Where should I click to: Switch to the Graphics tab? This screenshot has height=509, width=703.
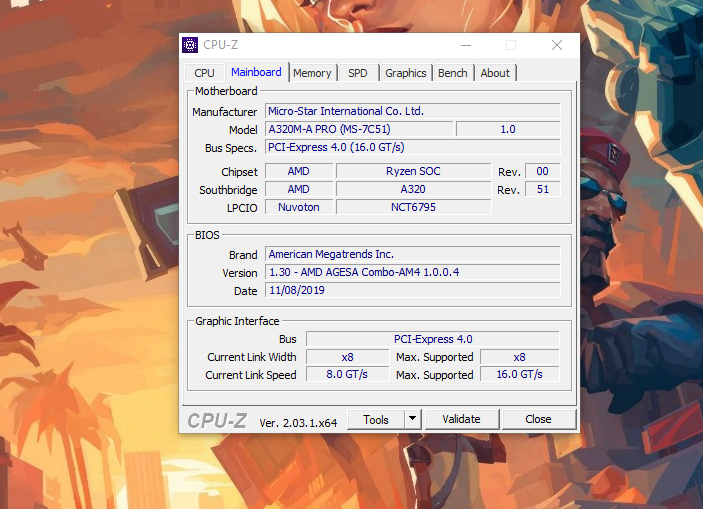(x=406, y=73)
